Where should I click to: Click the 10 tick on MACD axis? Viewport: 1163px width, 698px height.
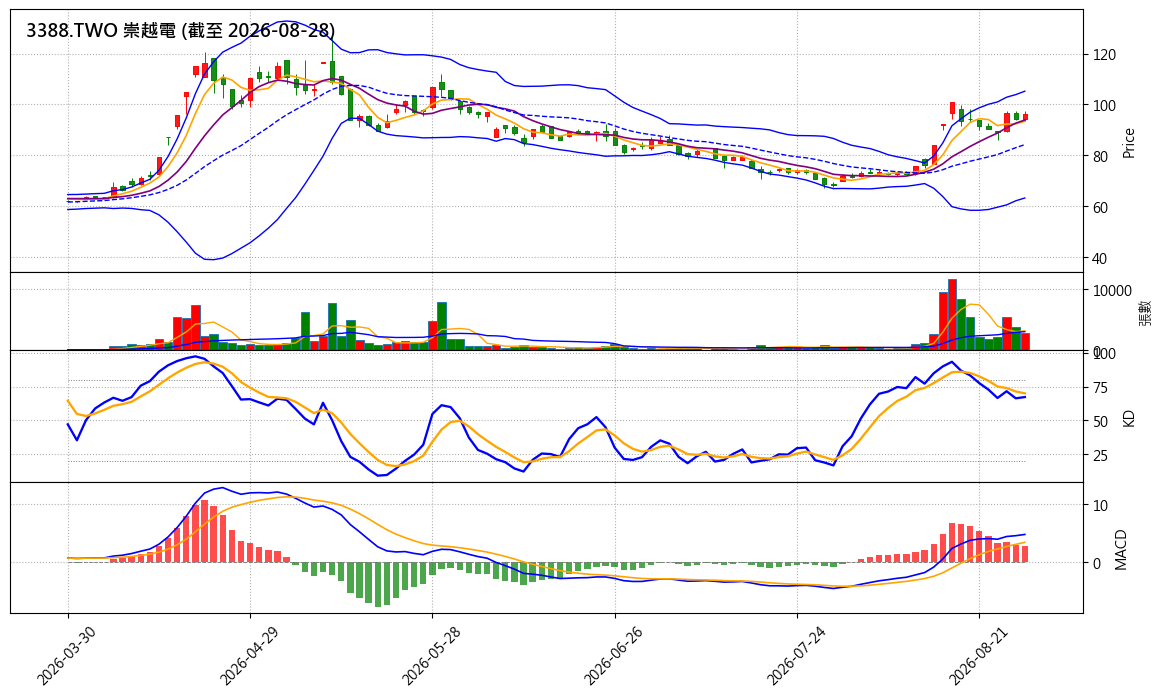(1100, 506)
